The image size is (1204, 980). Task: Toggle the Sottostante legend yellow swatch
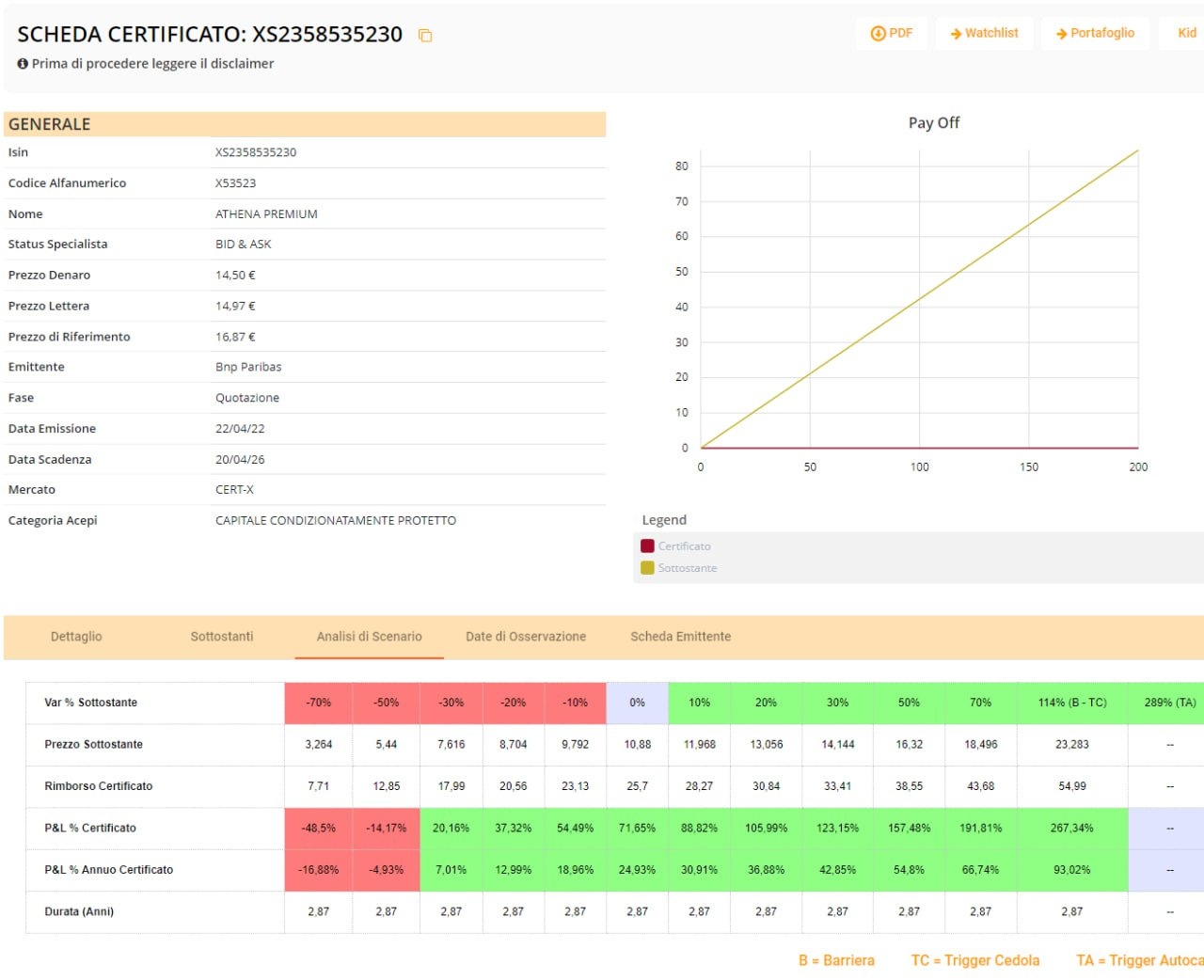click(x=647, y=568)
